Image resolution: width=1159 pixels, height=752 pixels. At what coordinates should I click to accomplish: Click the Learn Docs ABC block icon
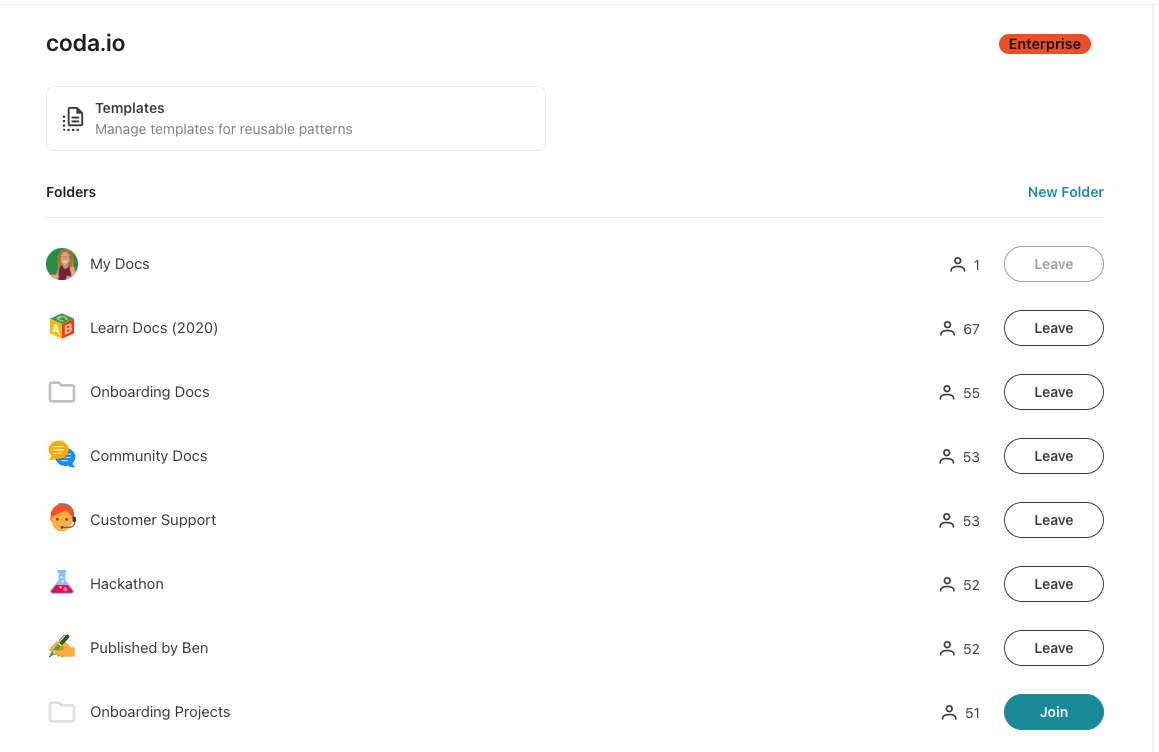(x=62, y=328)
